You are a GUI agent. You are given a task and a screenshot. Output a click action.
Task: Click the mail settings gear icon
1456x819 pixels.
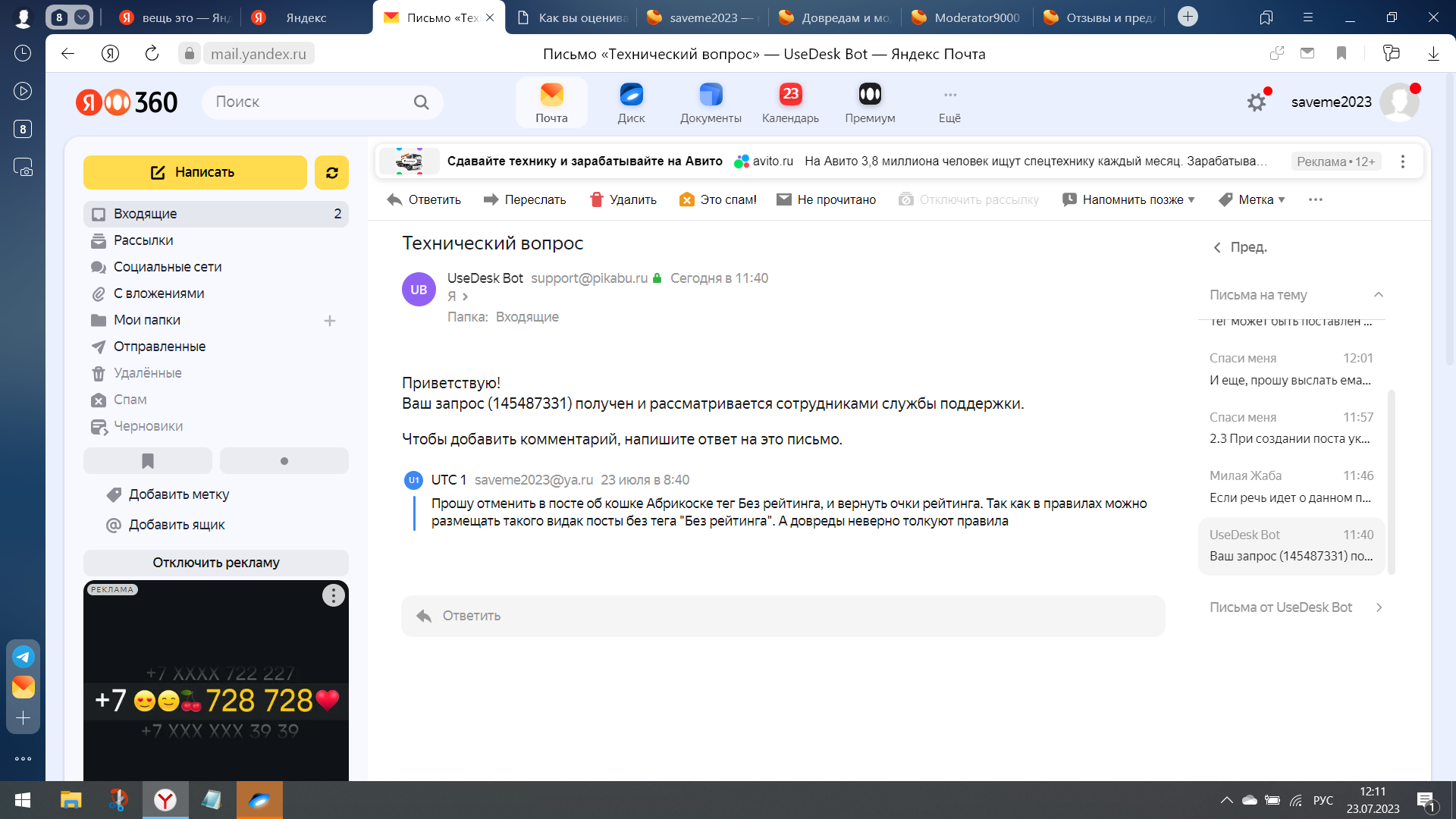tap(1257, 102)
